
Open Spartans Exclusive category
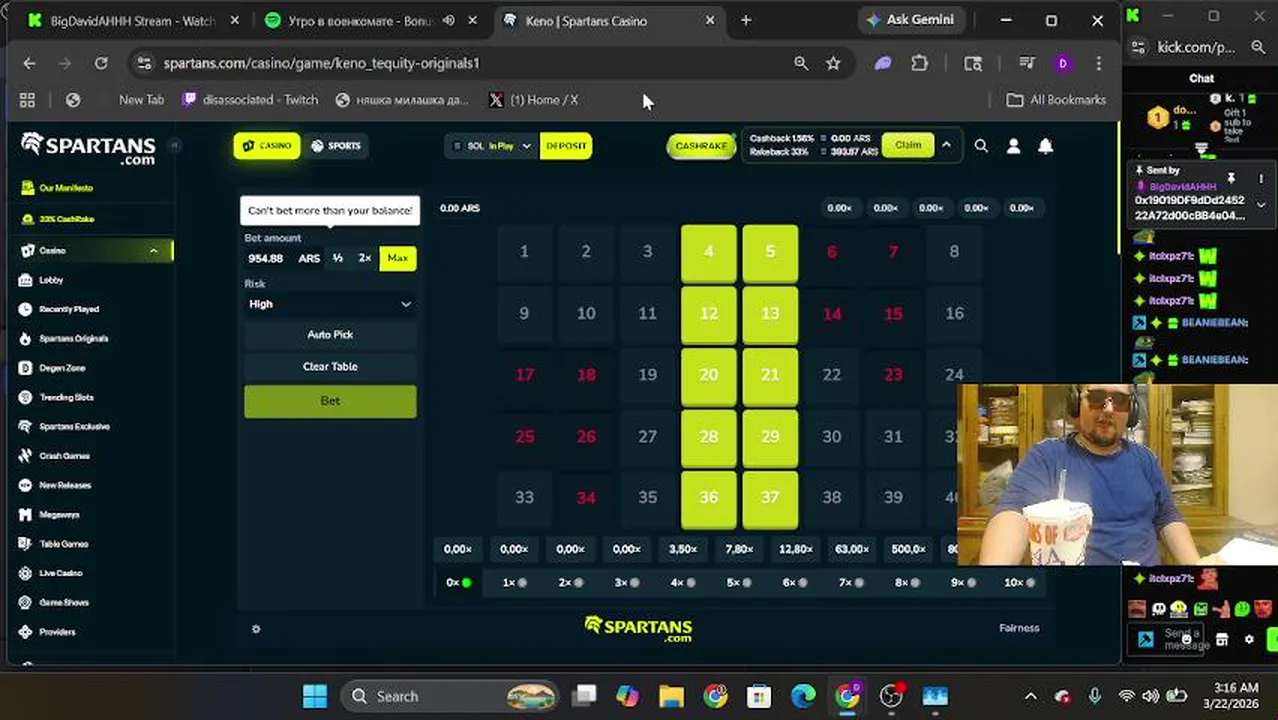74,426
